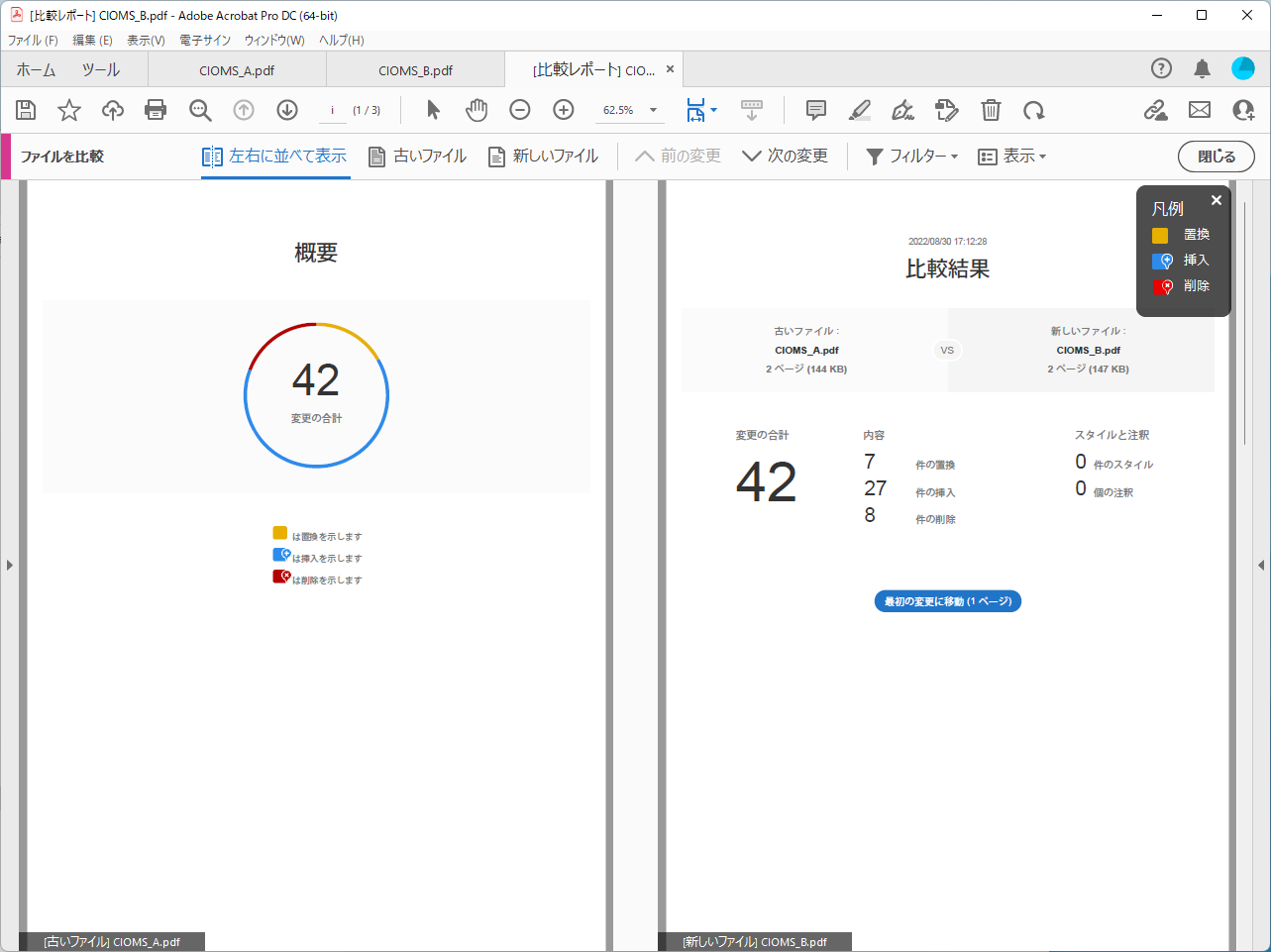
Task: Open the 表示 dropdown in compare bar
Action: (1012, 157)
